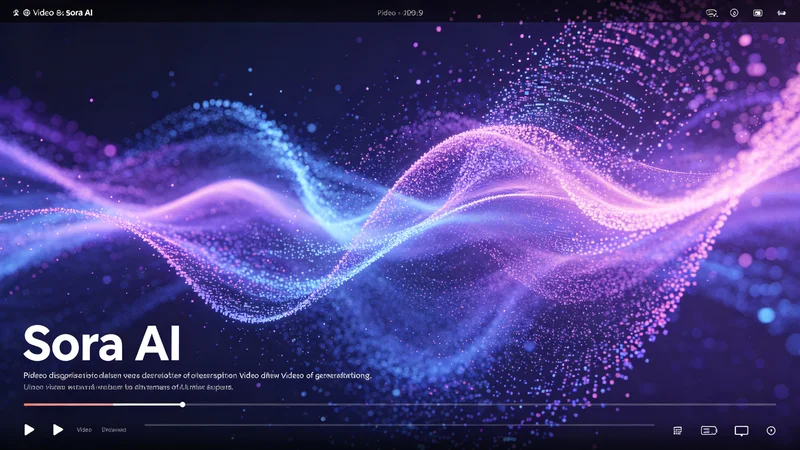The height and width of the screenshot is (450, 800).
Task: Click the screen cast display icon
Action: click(x=741, y=431)
